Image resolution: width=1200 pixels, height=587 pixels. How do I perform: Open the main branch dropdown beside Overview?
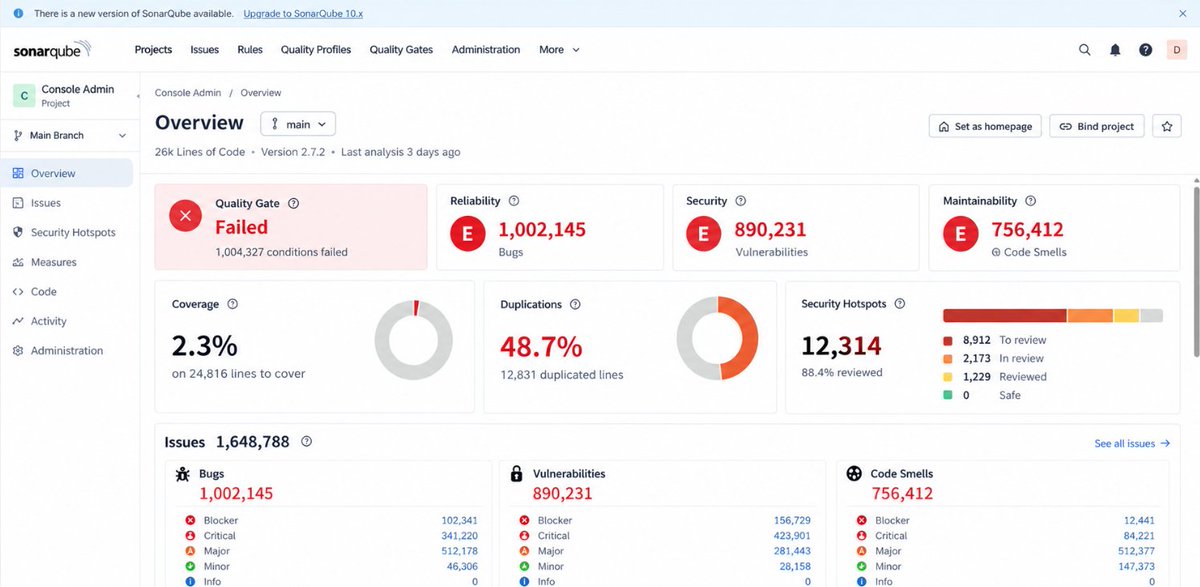(298, 124)
